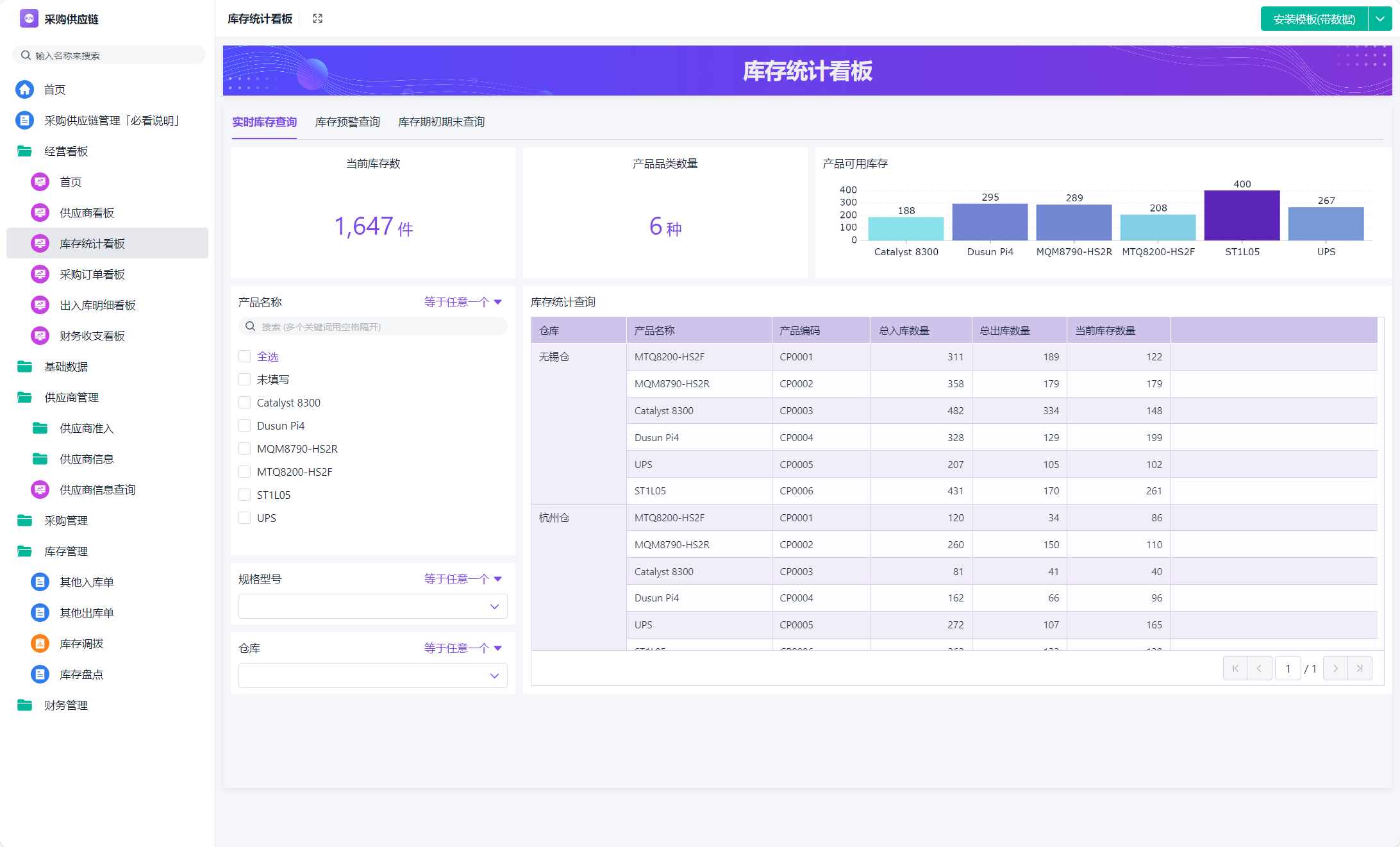Open the 其他入库单 form icon
The height and width of the screenshot is (847, 1400).
point(40,582)
